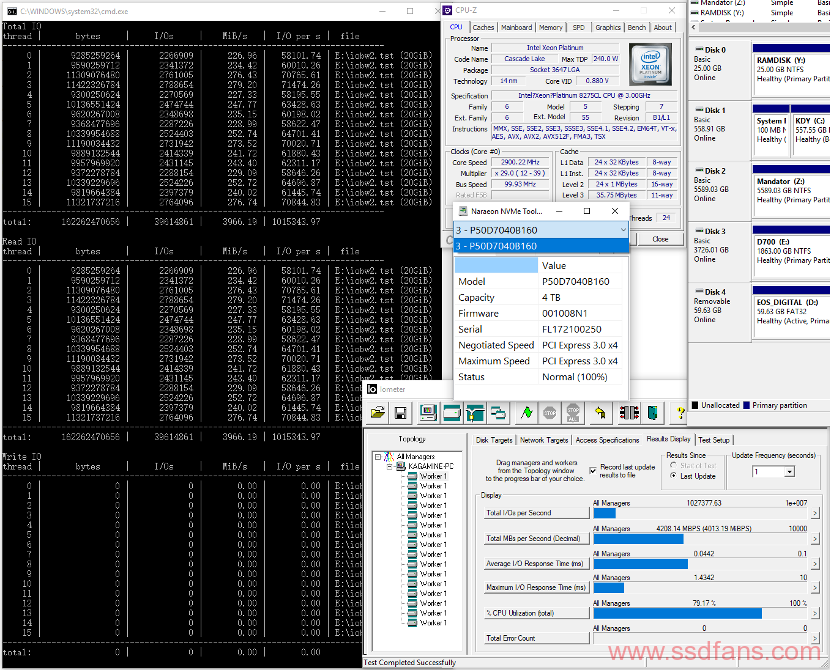Click the Total Error Count button
The image size is (830, 670).
(537, 638)
